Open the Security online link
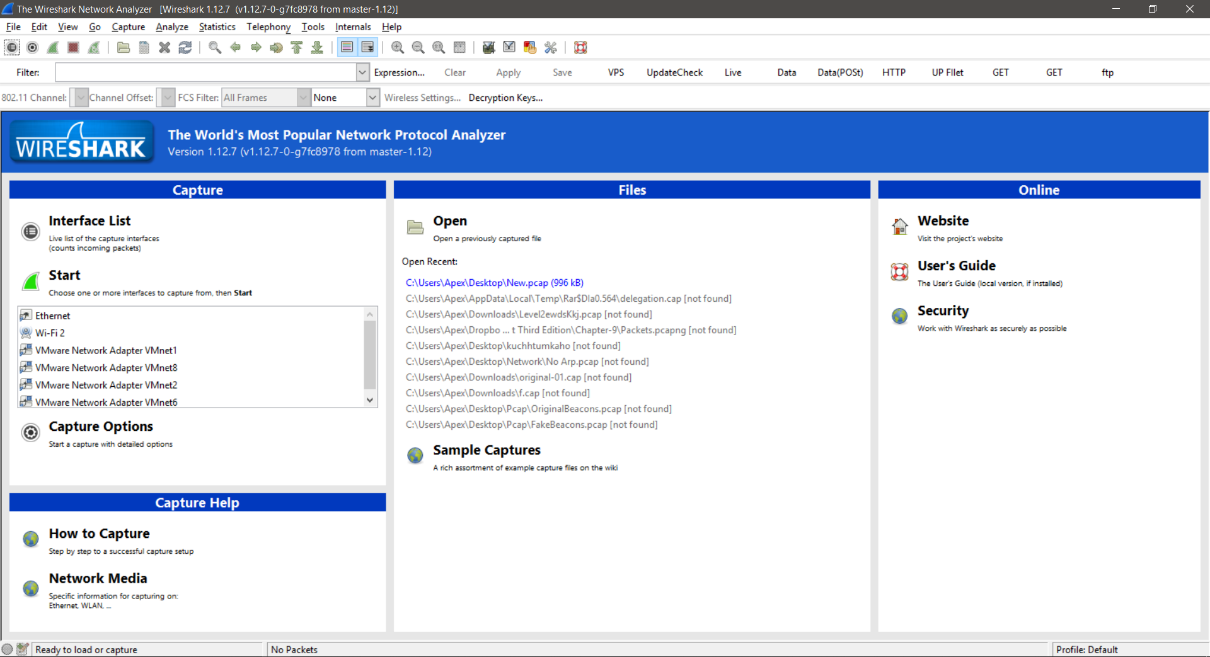This screenshot has height=657, width=1210. point(943,311)
